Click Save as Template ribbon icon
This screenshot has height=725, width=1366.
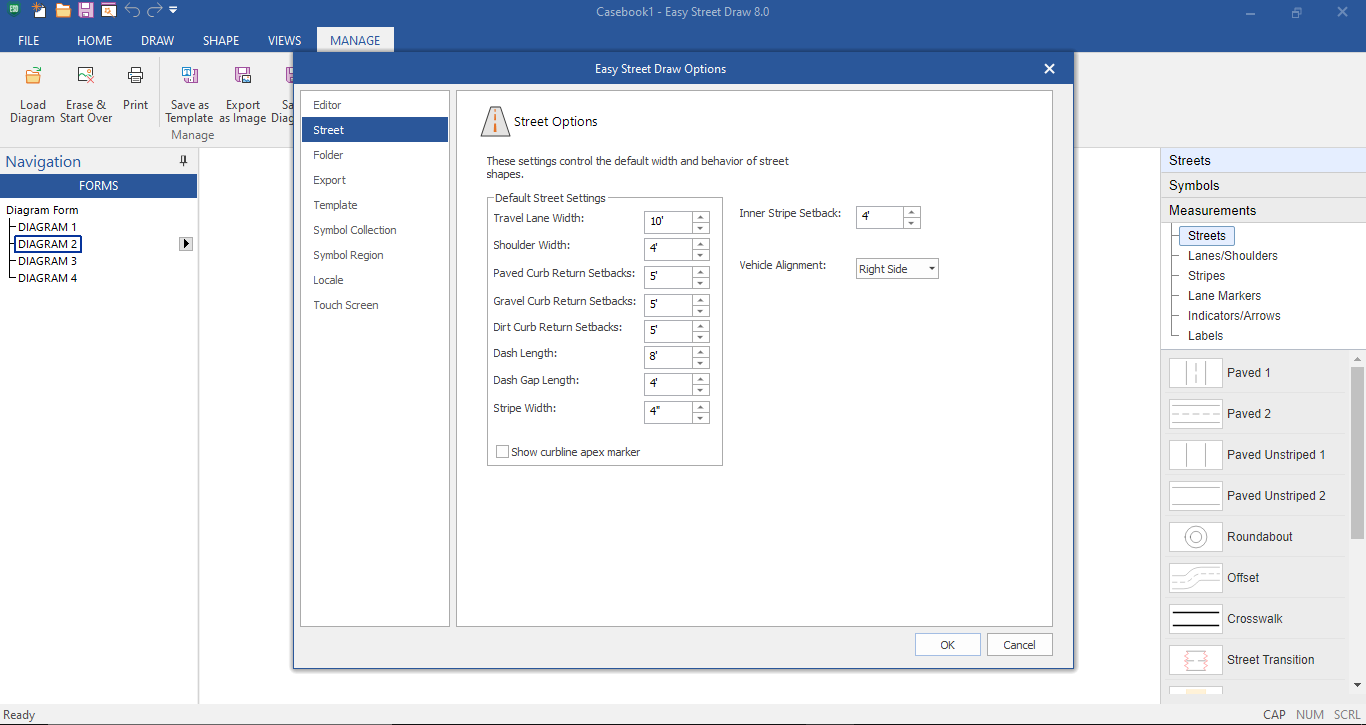coord(190,75)
